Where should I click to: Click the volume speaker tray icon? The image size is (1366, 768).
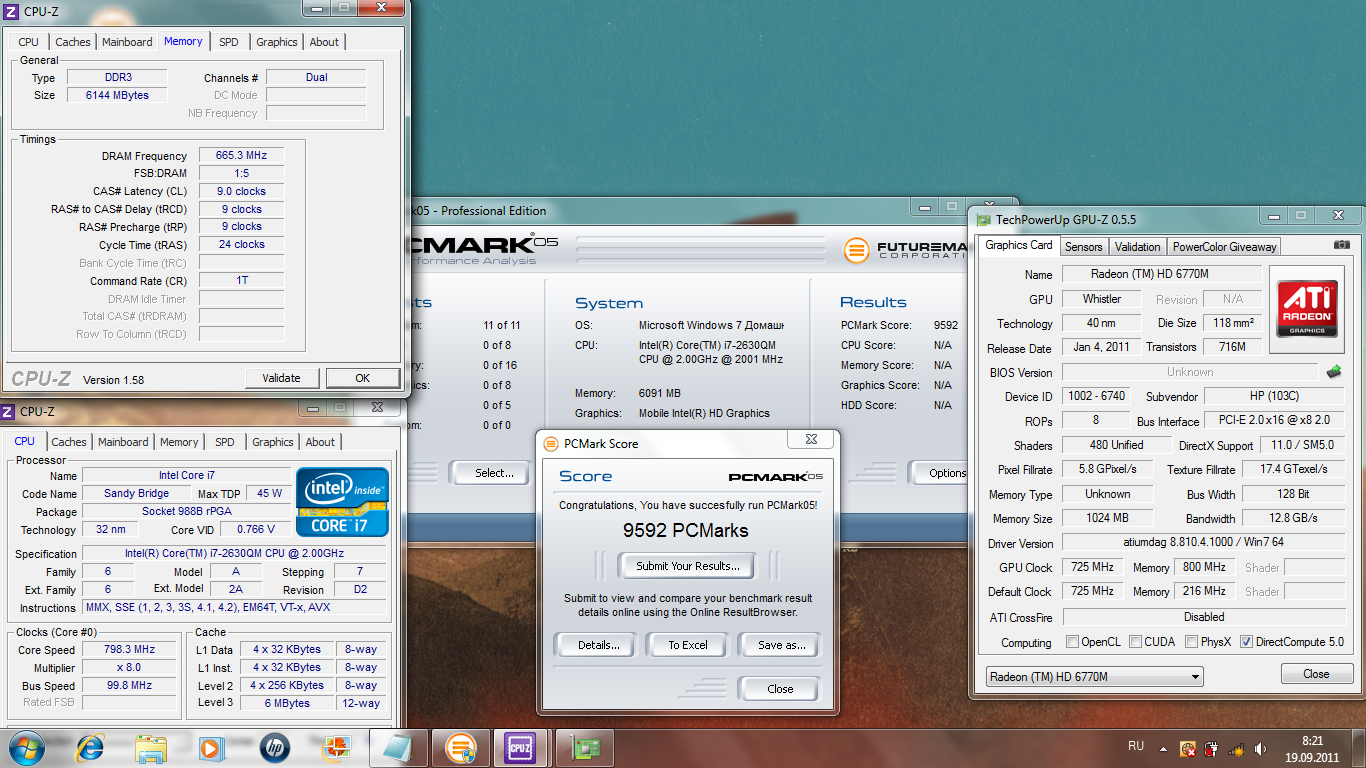point(1259,748)
